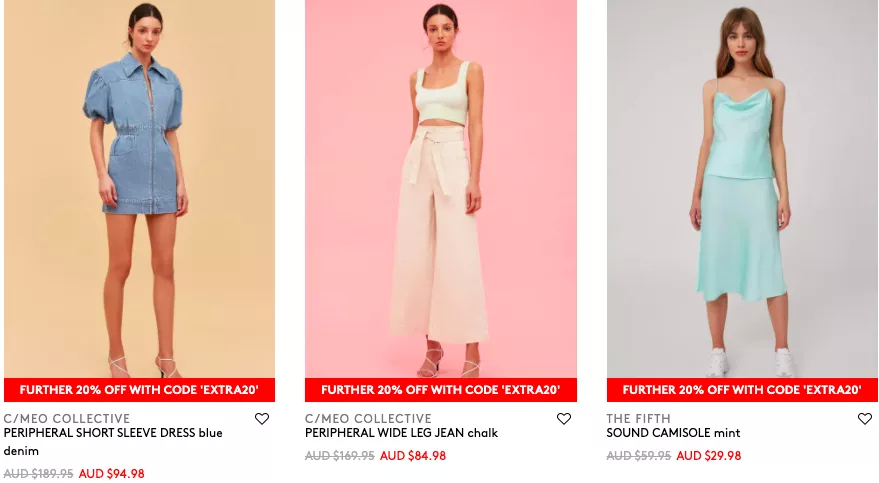Open the chalk wide leg jean photo
879x483 pixels.
tap(441, 189)
